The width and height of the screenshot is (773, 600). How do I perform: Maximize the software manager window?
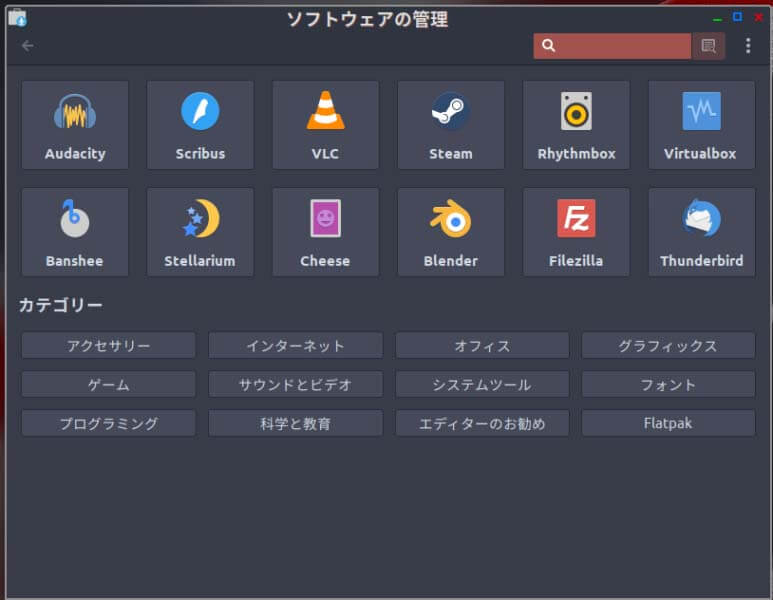(738, 17)
